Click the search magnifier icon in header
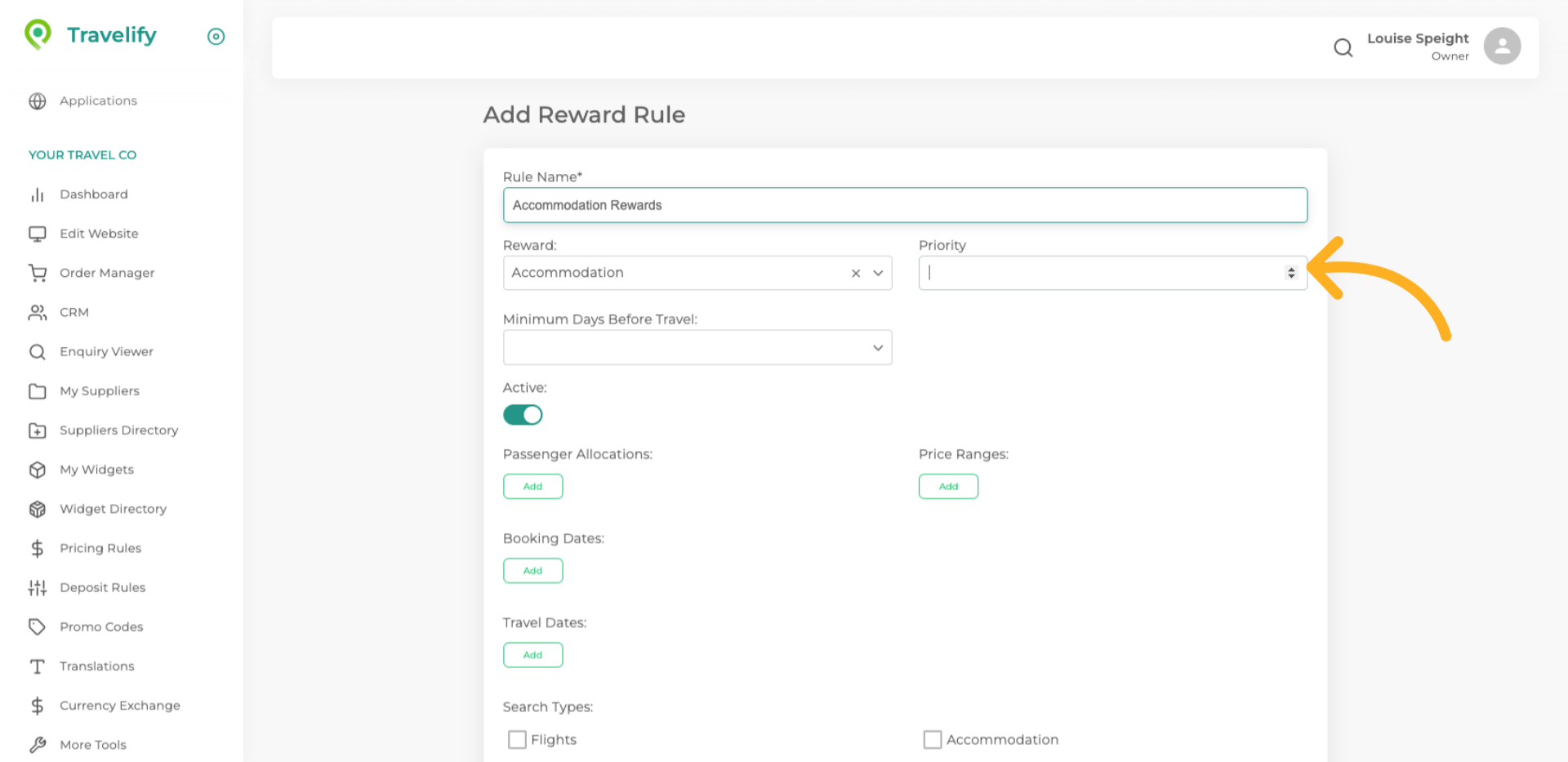 click(x=1343, y=48)
